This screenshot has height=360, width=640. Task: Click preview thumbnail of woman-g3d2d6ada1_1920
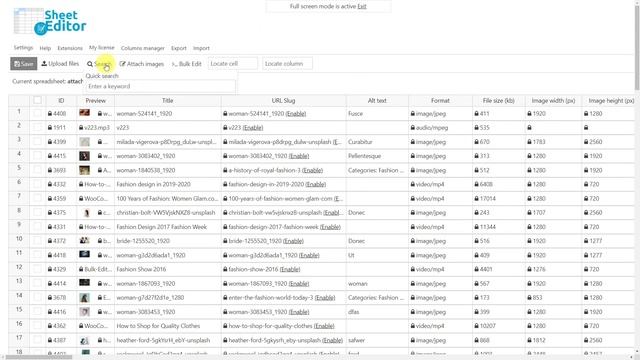click(x=84, y=254)
